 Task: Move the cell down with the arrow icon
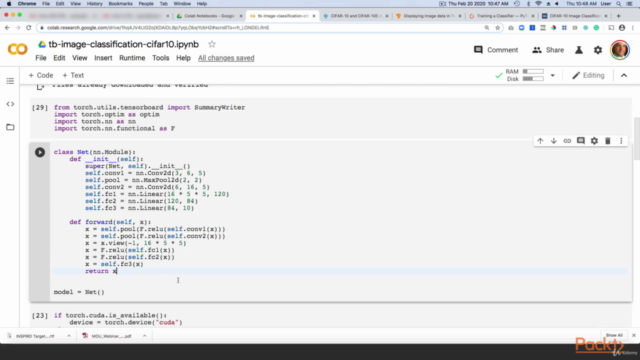[553, 141]
